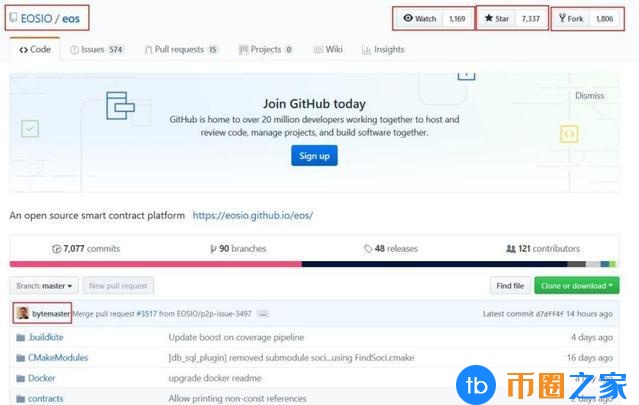The height and width of the screenshot is (405, 639).
Task: Expand the commit message ellipsis
Action: pyautogui.click(x=263, y=314)
